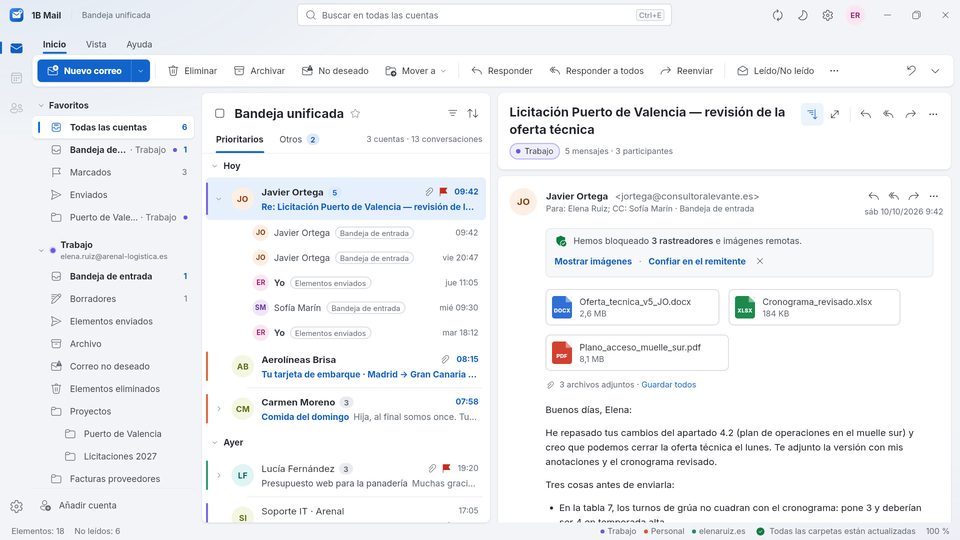
Task: Toggle Leído/No leído status
Action: (x=776, y=71)
